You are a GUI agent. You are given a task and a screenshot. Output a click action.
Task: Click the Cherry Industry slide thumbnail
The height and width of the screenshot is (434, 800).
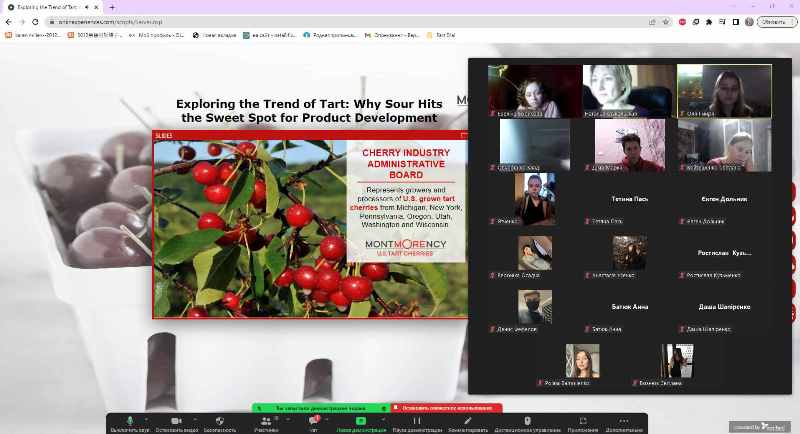[x=310, y=224]
